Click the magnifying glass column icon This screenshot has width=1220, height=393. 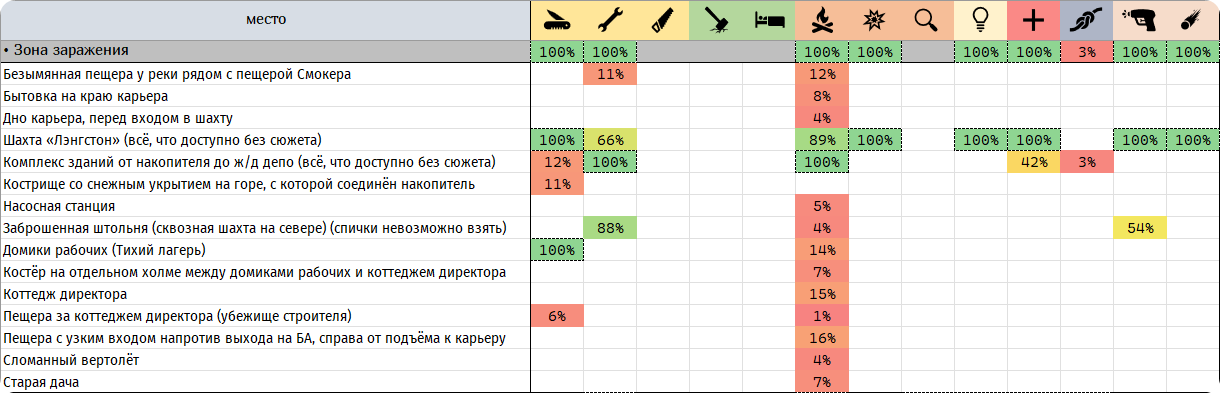[927, 20]
